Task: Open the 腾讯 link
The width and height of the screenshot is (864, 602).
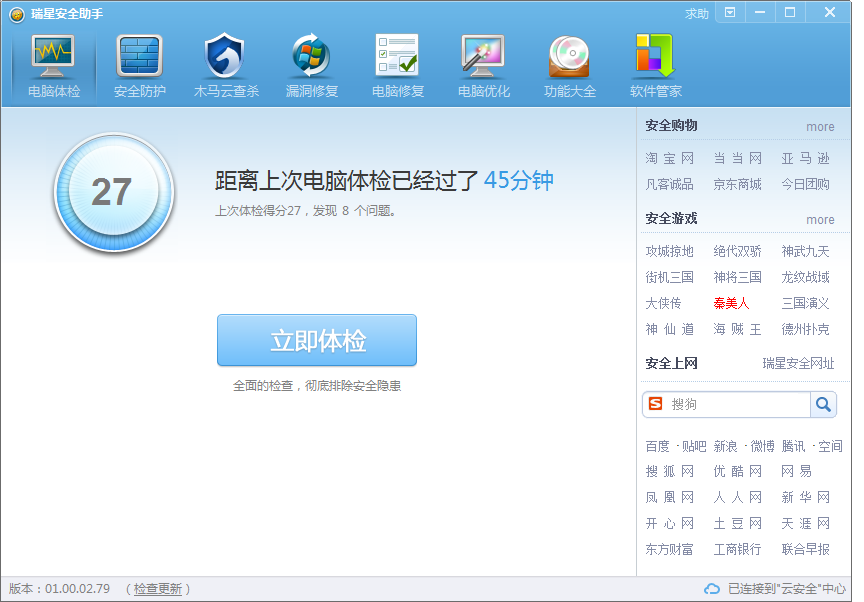Action: coord(793,446)
